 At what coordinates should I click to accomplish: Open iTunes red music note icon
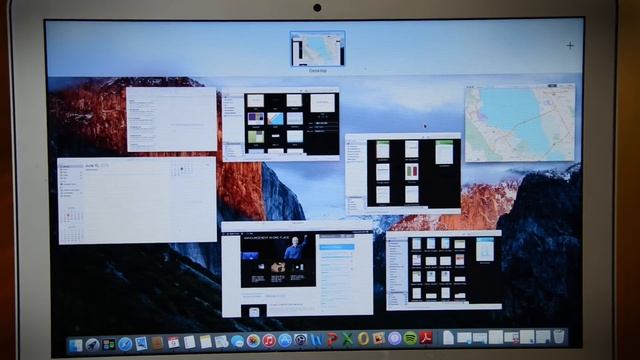[269, 340]
